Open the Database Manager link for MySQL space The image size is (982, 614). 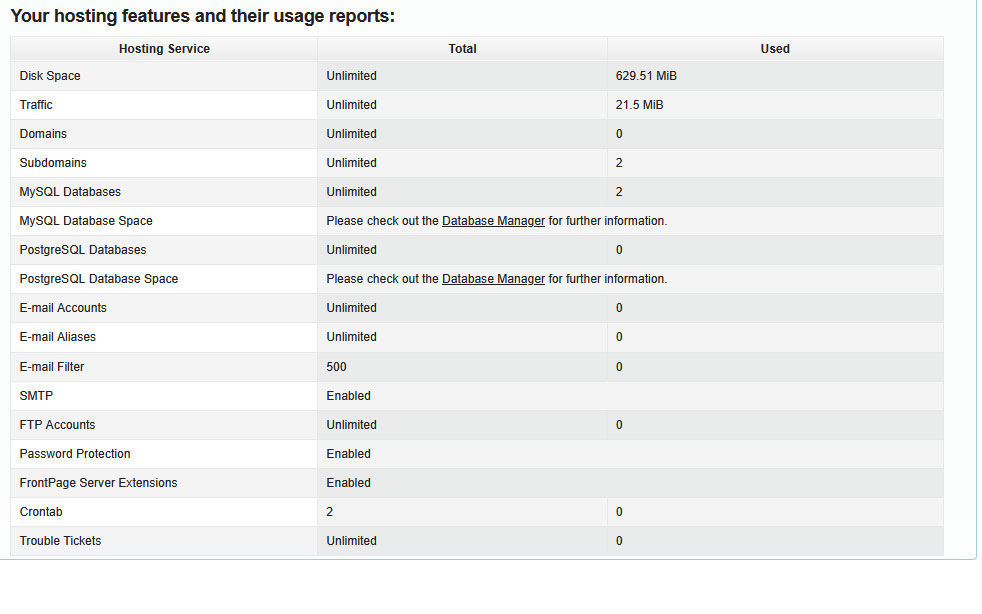(x=492, y=220)
